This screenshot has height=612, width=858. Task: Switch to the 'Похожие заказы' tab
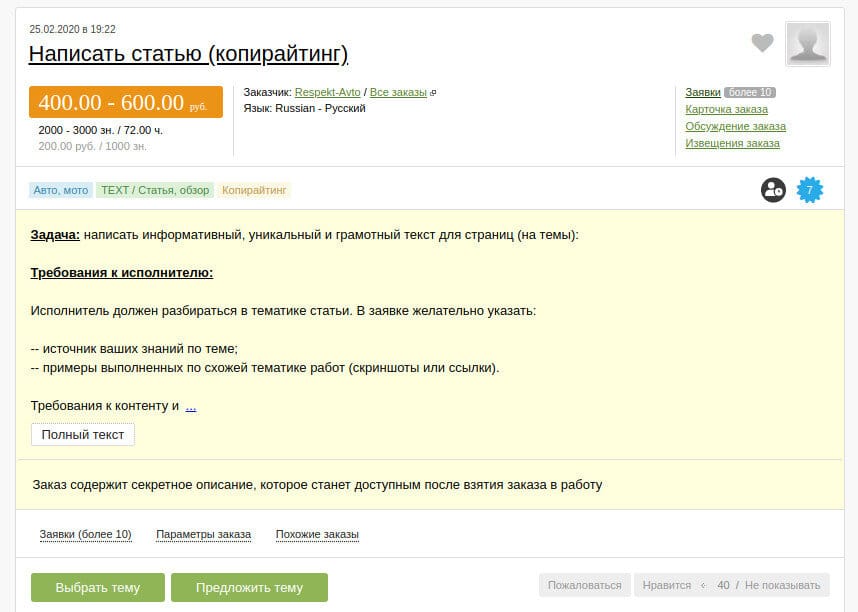317,534
